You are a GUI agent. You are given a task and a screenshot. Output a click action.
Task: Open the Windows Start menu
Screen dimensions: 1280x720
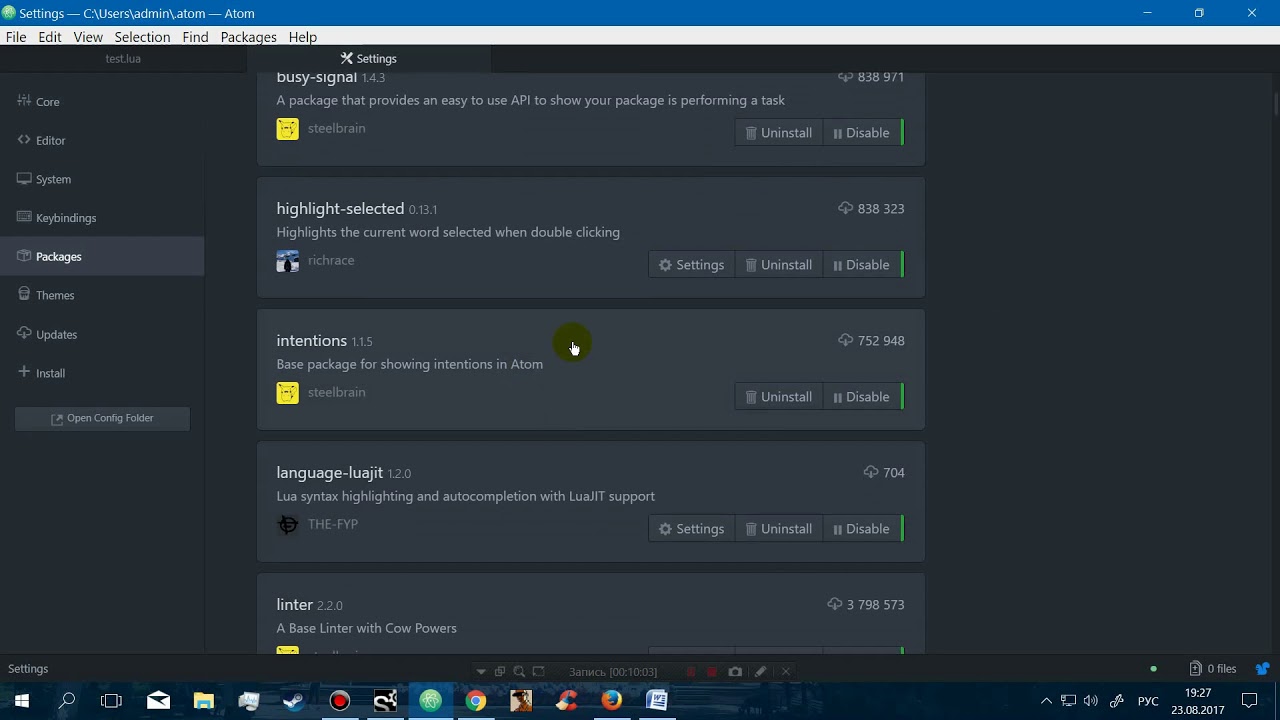[22, 701]
